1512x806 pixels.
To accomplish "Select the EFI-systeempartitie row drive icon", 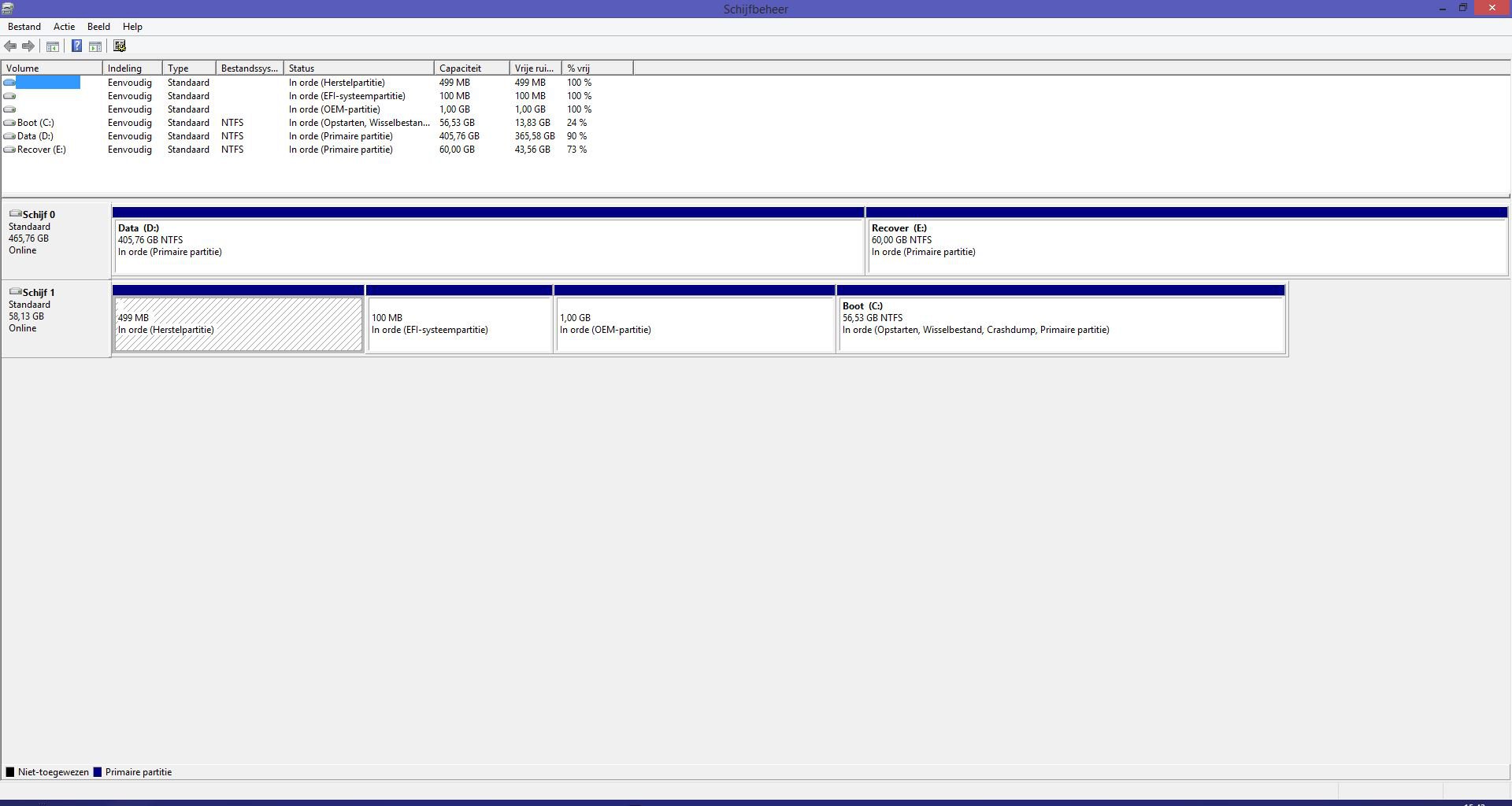I will pos(9,96).
